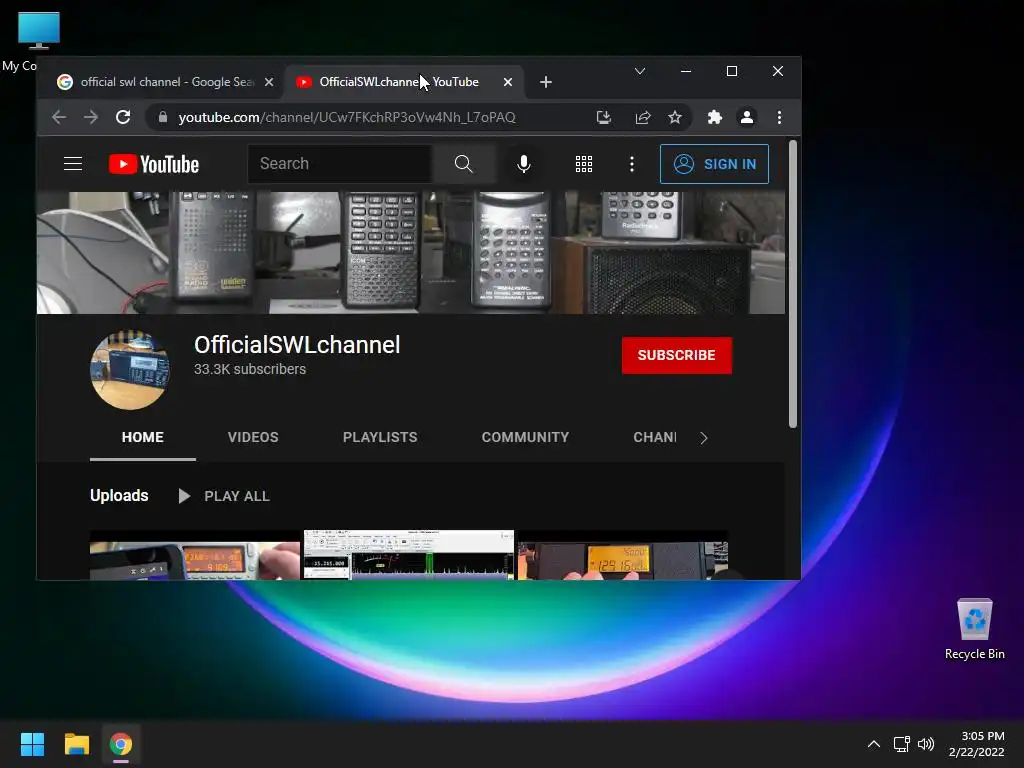Click the OfficialSWLchannel channel name
Screen dimensions: 1024x768
tap(297, 345)
